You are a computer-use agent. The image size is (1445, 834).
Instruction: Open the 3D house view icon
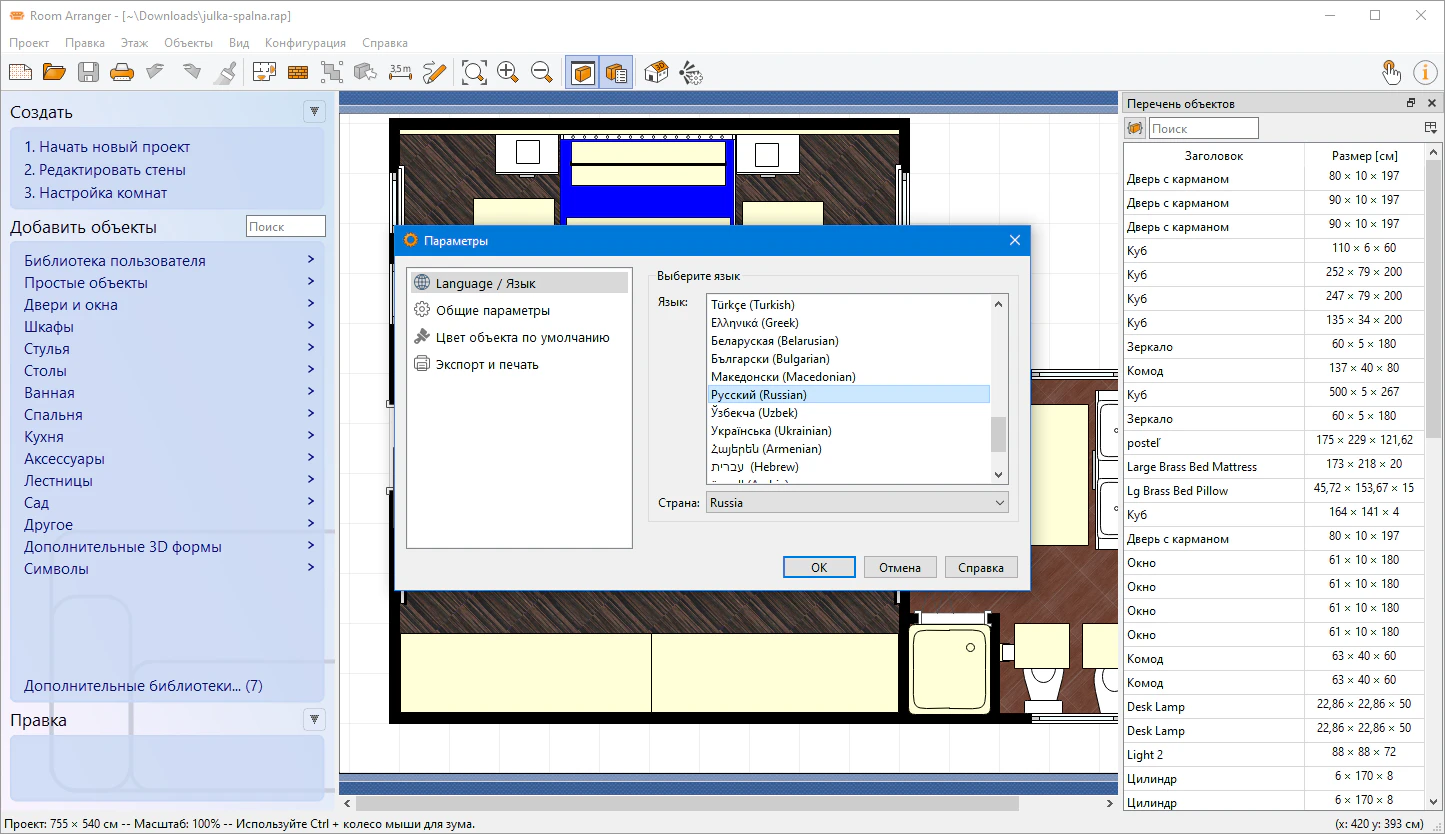pos(656,72)
